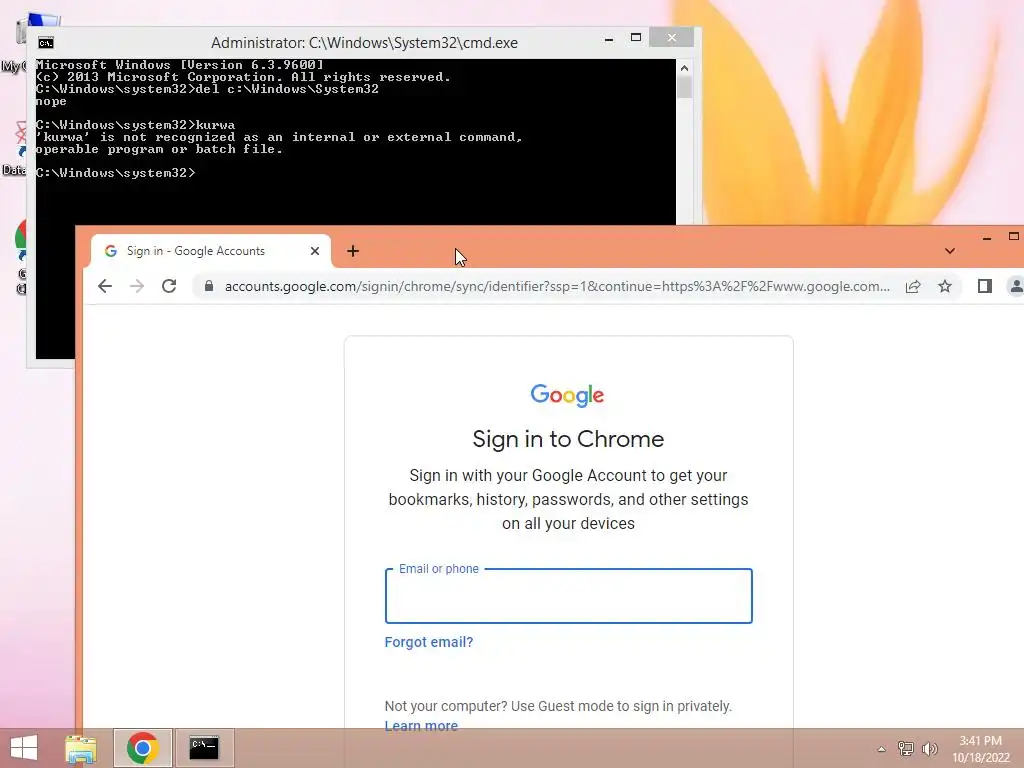Open the cmd.exe window system menu icon
The image size is (1024, 768).
46,43
